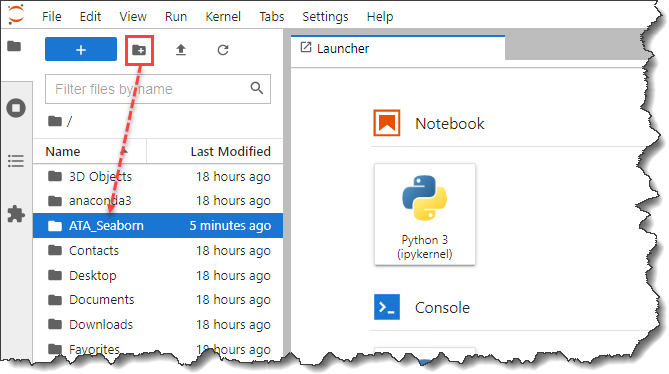Viewport: 669px width, 374px height.
Task: Open Running Terminals and Kernels sidebar
Action: (x=16, y=108)
